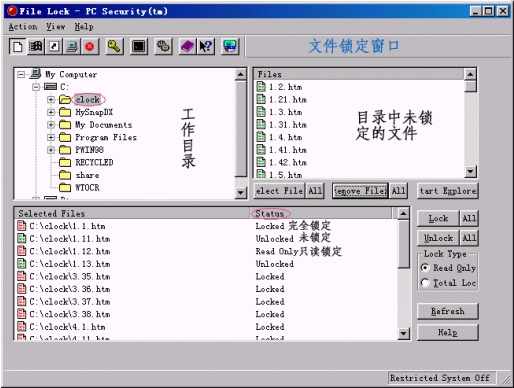Screen dimensions: 514x388
Task: Click file icon of 1.2.htm
Action: point(261,87)
